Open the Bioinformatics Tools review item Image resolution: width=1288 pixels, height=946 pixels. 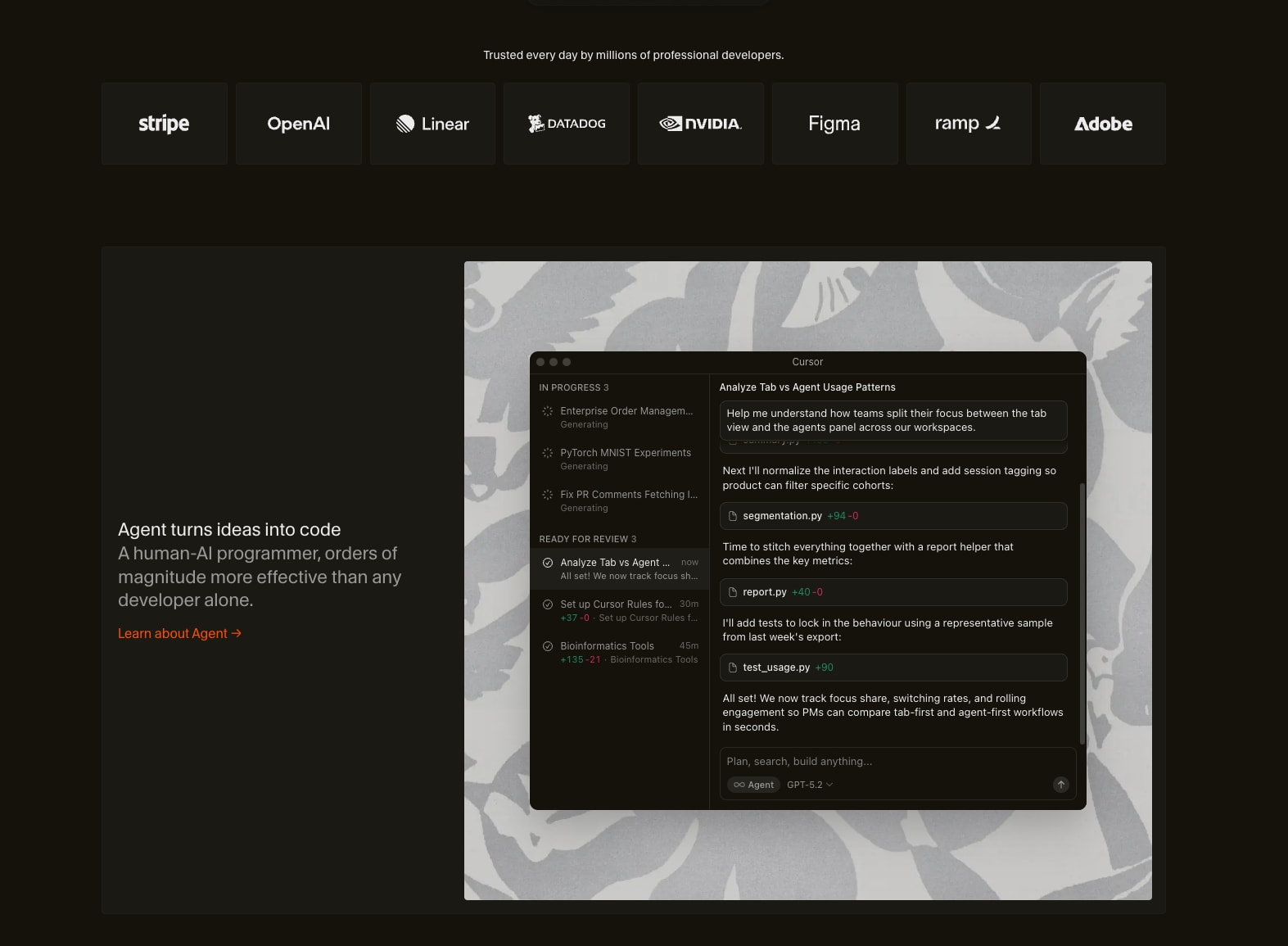620,652
